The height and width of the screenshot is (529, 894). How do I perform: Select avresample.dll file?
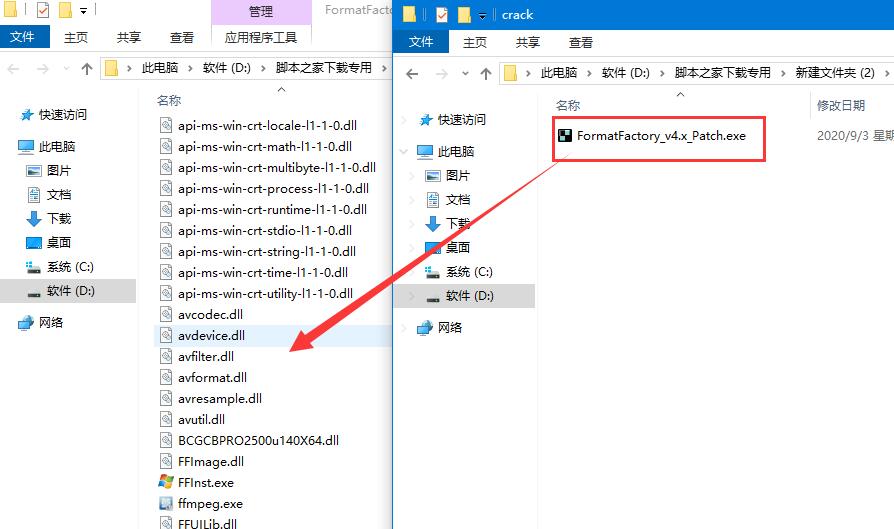point(220,398)
